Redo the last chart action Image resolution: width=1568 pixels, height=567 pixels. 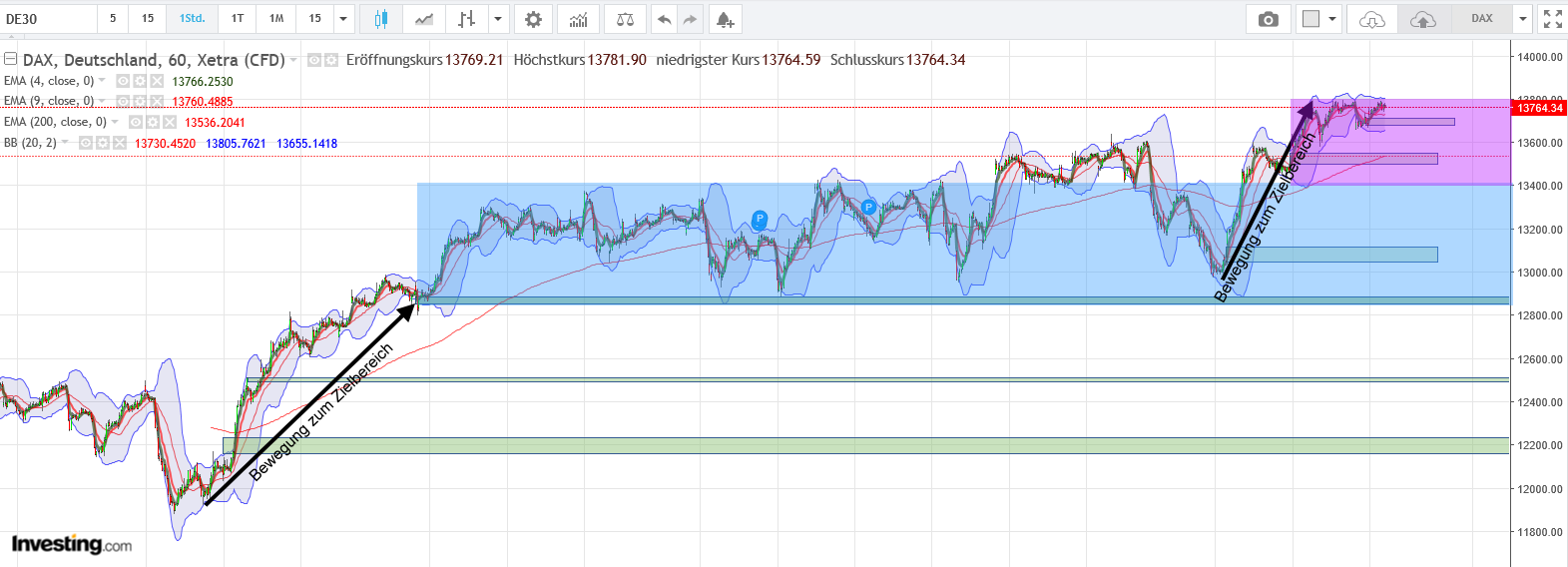point(690,19)
